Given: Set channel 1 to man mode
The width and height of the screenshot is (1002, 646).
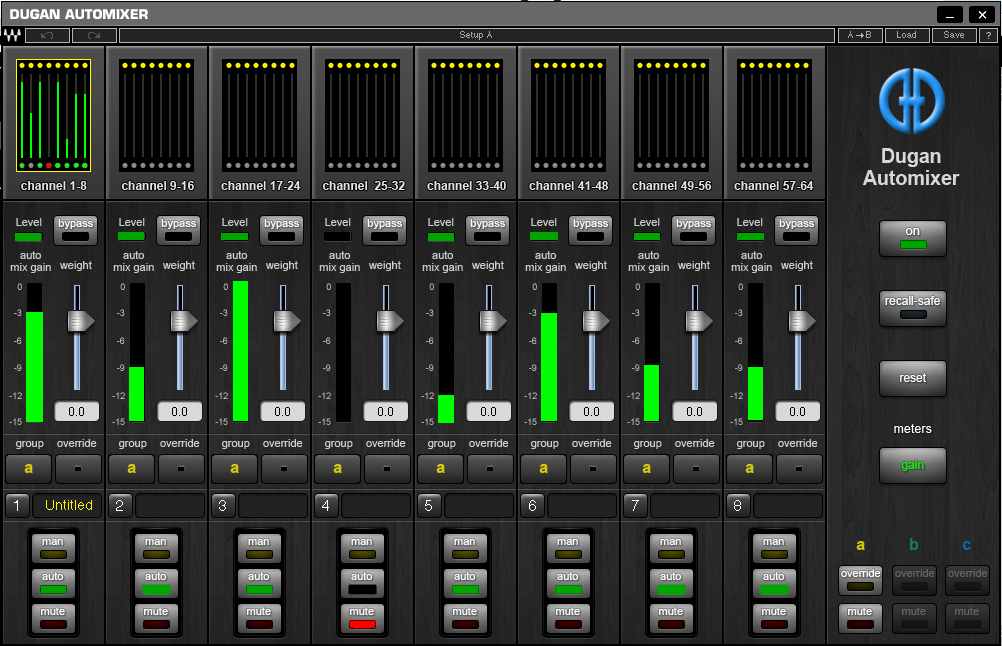Looking at the screenshot, I should pyautogui.click(x=53, y=548).
